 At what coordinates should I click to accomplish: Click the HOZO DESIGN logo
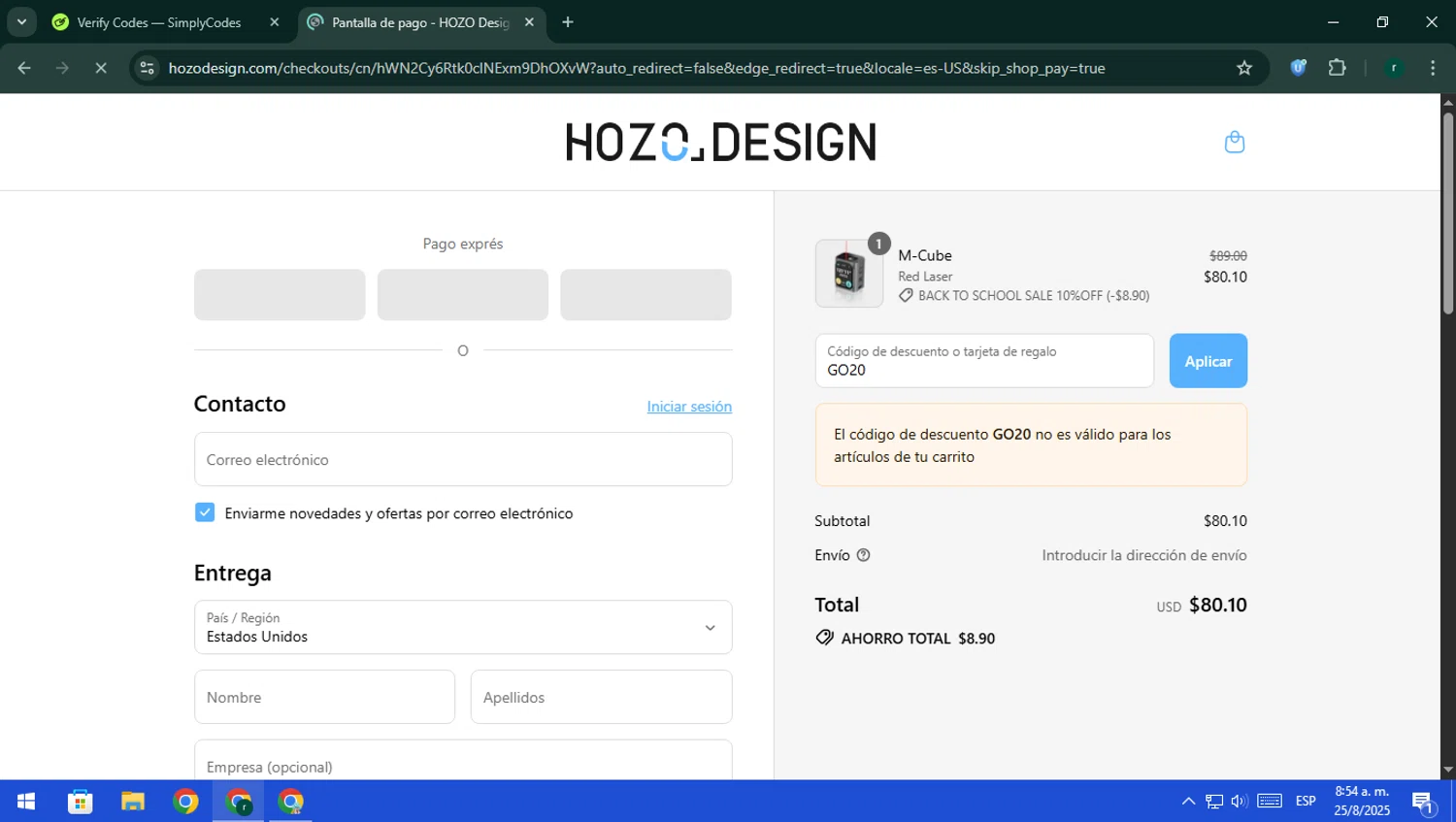click(x=721, y=142)
